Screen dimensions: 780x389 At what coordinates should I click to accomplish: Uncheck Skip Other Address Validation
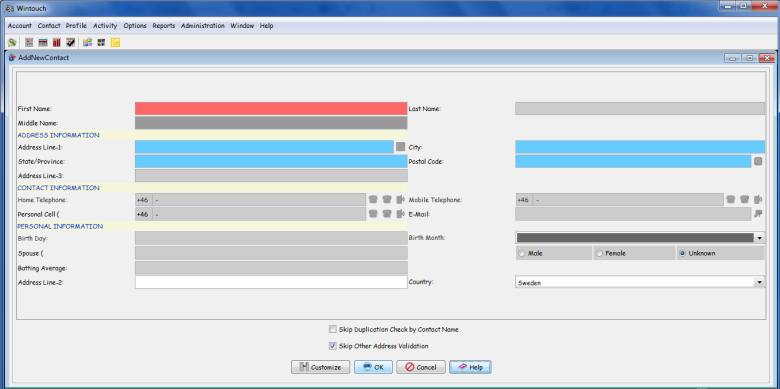(x=333, y=346)
